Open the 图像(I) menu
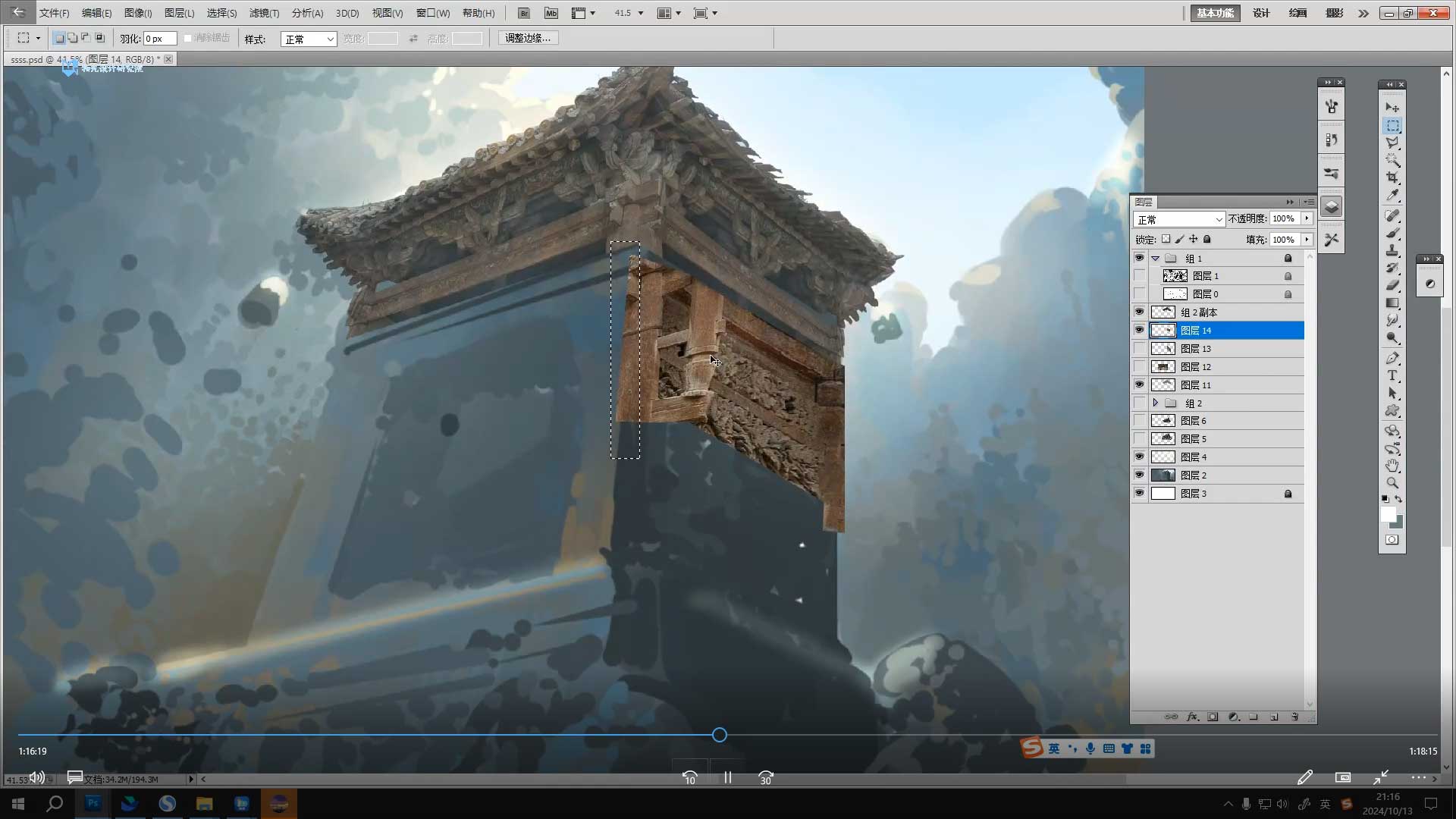This screenshot has height=819, width=1456. 138,13
